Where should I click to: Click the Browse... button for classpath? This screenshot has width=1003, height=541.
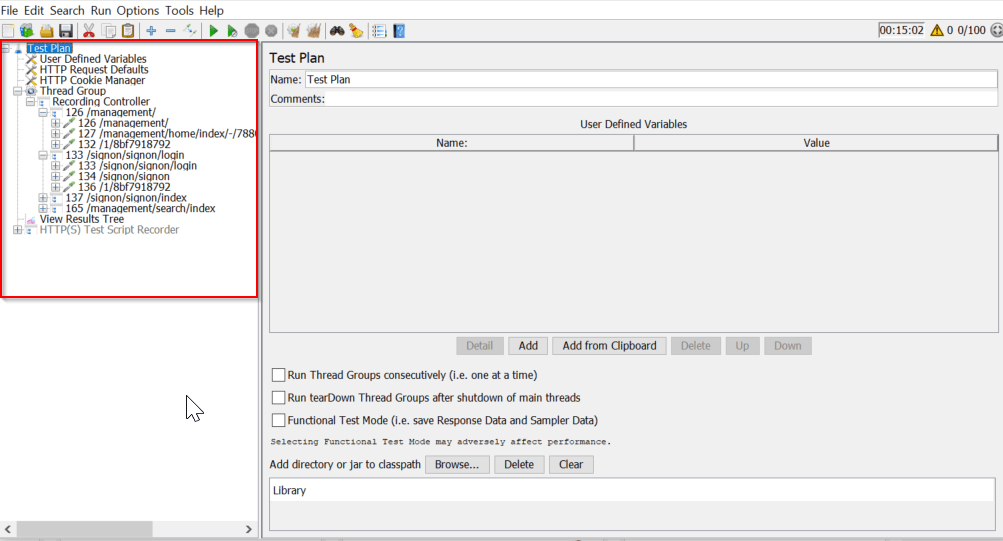pyautogui.click(x=457, y=465)
